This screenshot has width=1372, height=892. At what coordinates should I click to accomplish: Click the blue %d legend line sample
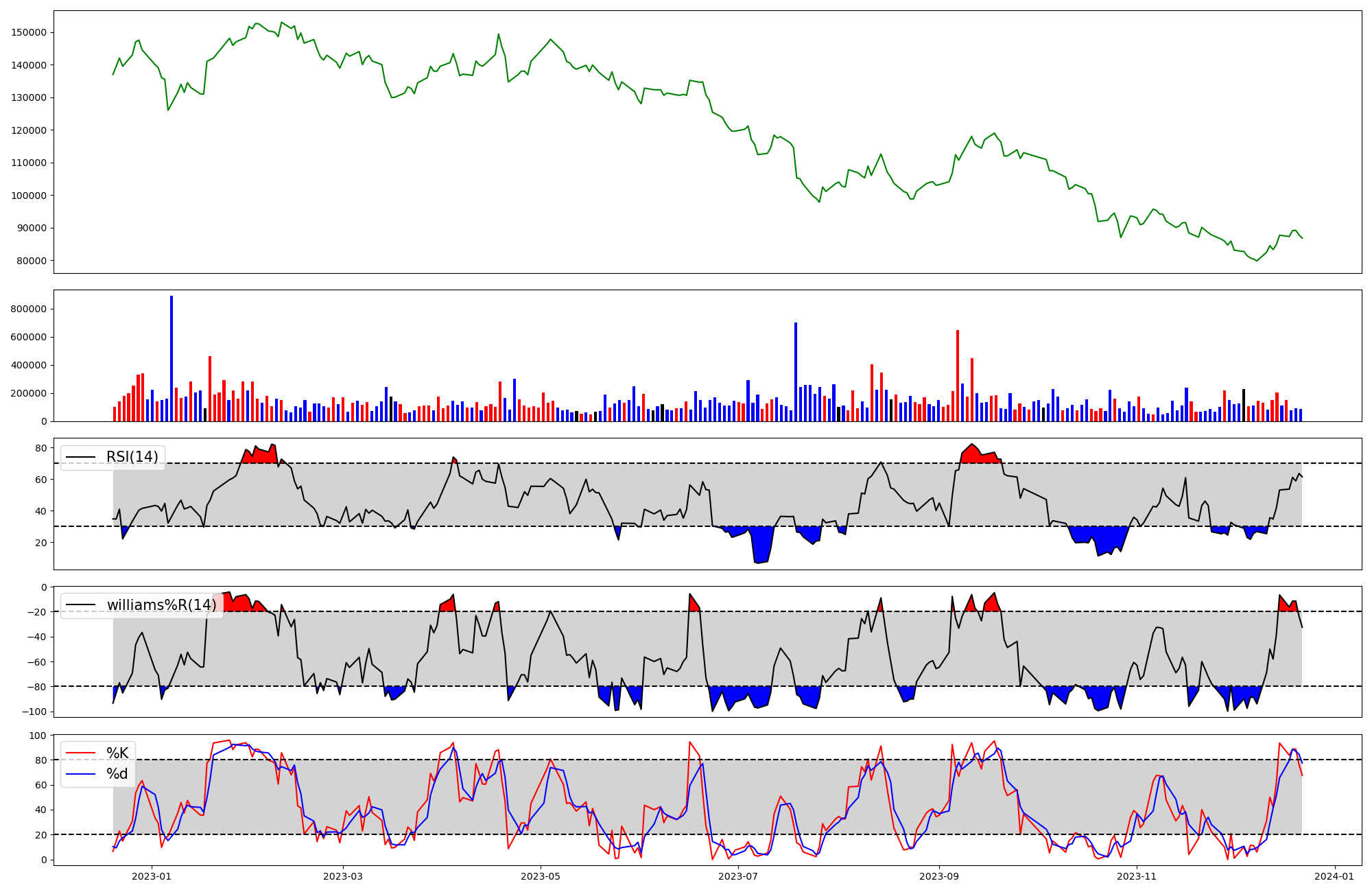pos(80,774)
